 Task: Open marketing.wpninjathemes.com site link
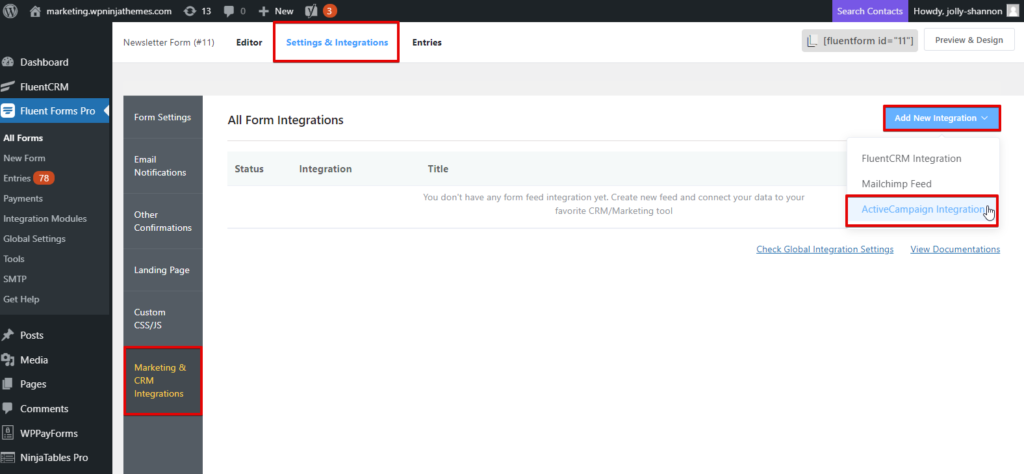point(109,11)
